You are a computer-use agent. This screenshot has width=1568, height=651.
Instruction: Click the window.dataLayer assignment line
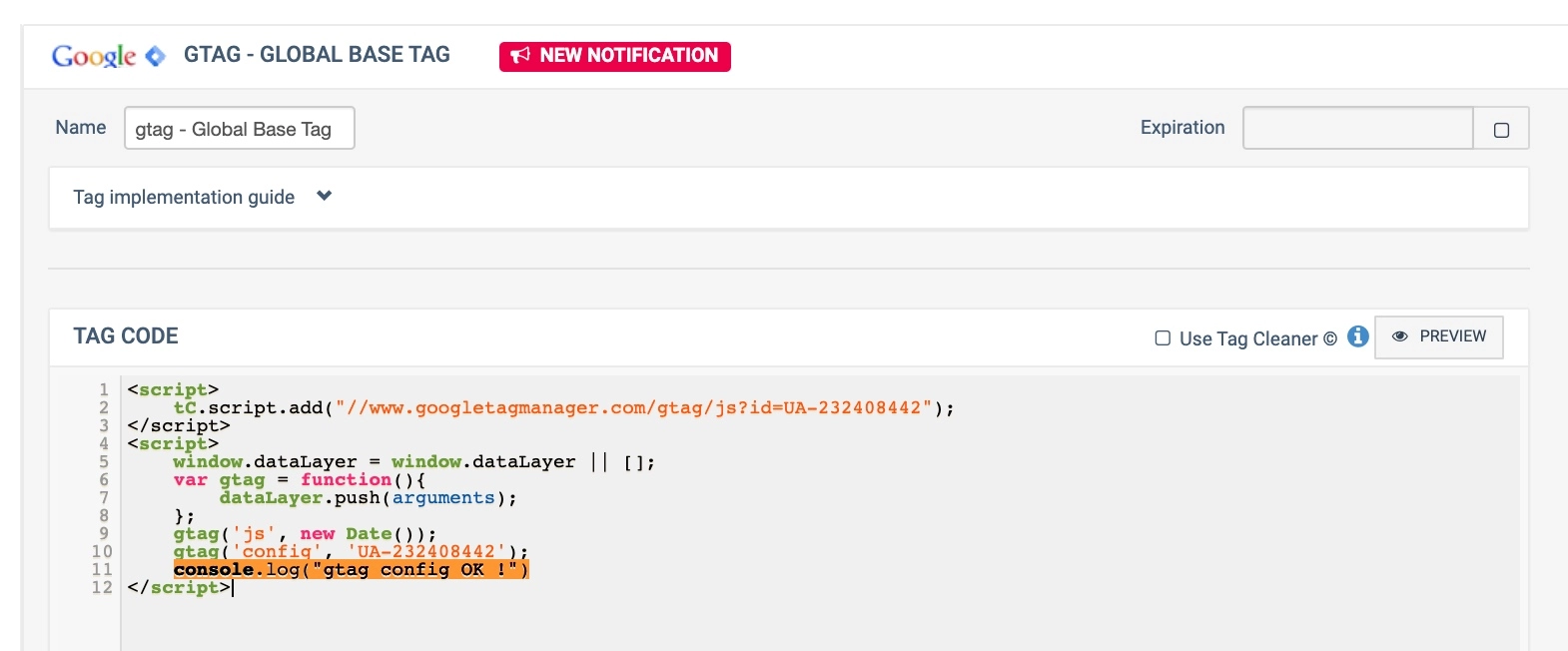[413, 462]
